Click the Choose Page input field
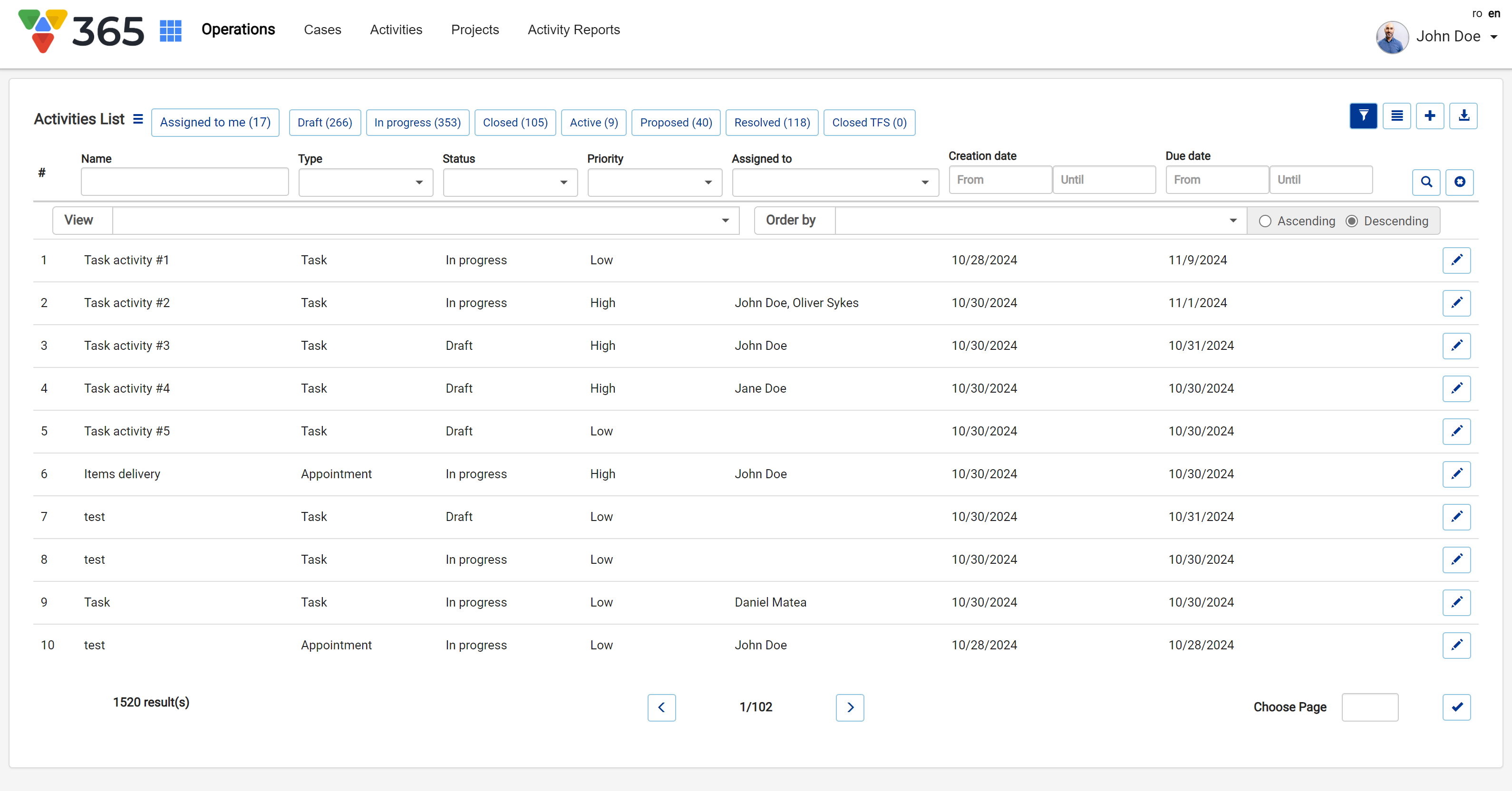 1369,707
